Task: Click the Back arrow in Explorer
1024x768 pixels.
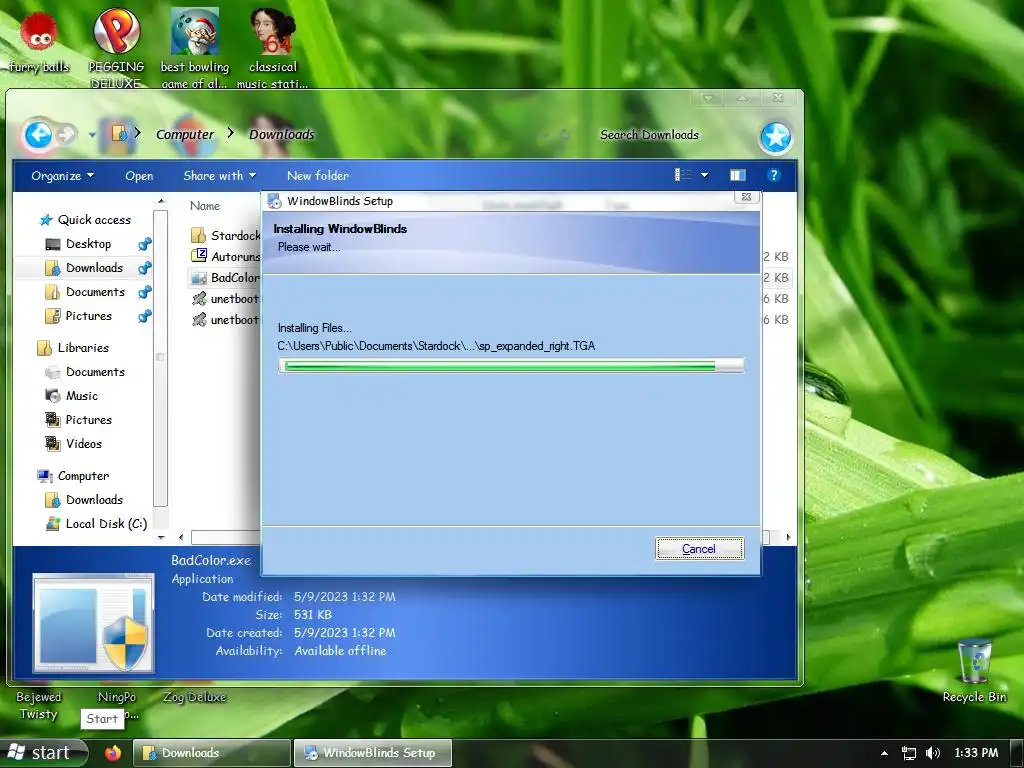Action: [38, 135]
